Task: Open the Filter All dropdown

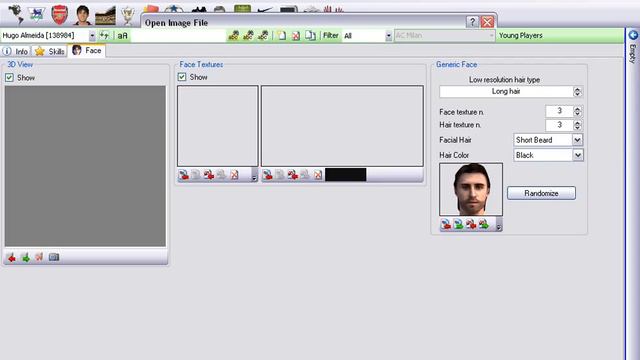Action: [388, 36]
